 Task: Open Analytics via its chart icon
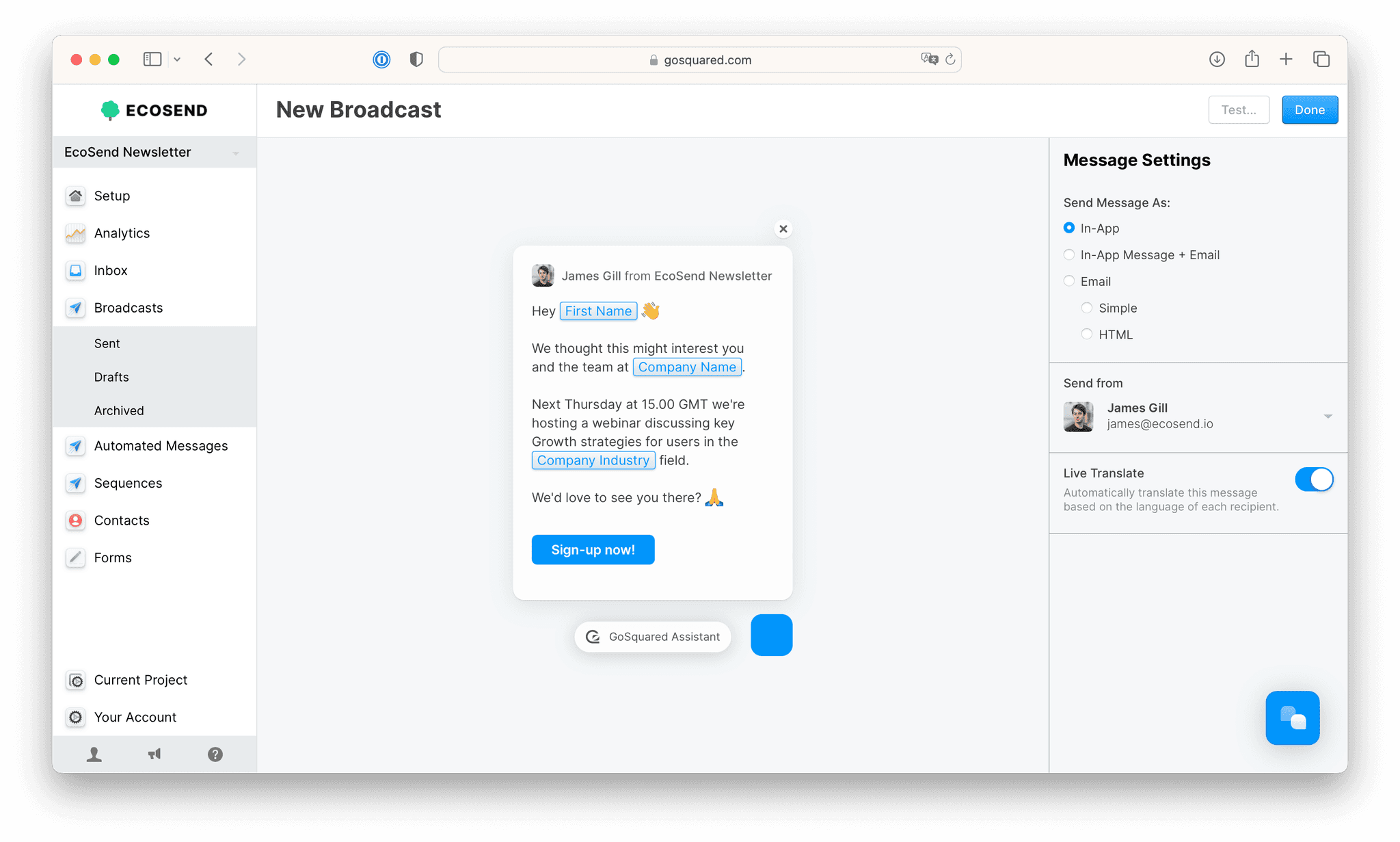tap(76, 233)
